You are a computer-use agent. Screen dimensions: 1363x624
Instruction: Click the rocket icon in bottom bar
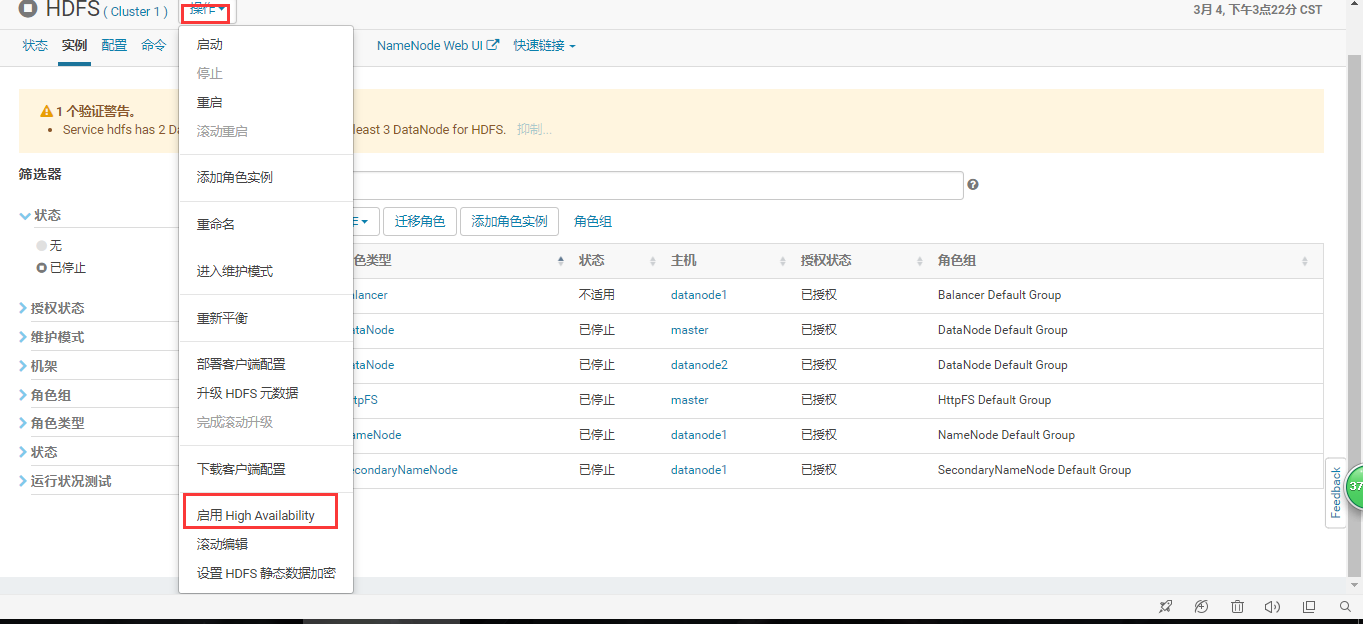tap(1166, 607)
